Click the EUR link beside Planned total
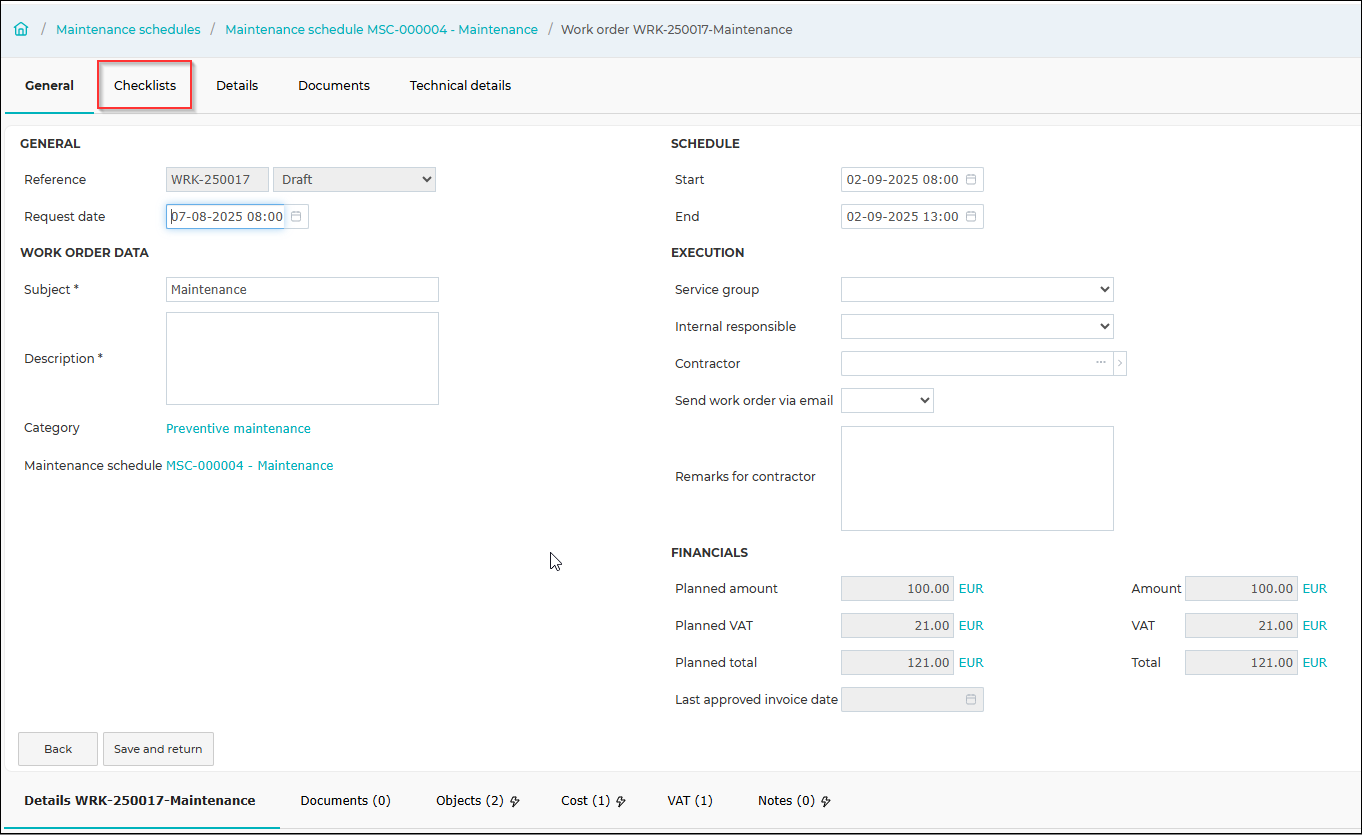1362x835 pixels. point(971,663)
